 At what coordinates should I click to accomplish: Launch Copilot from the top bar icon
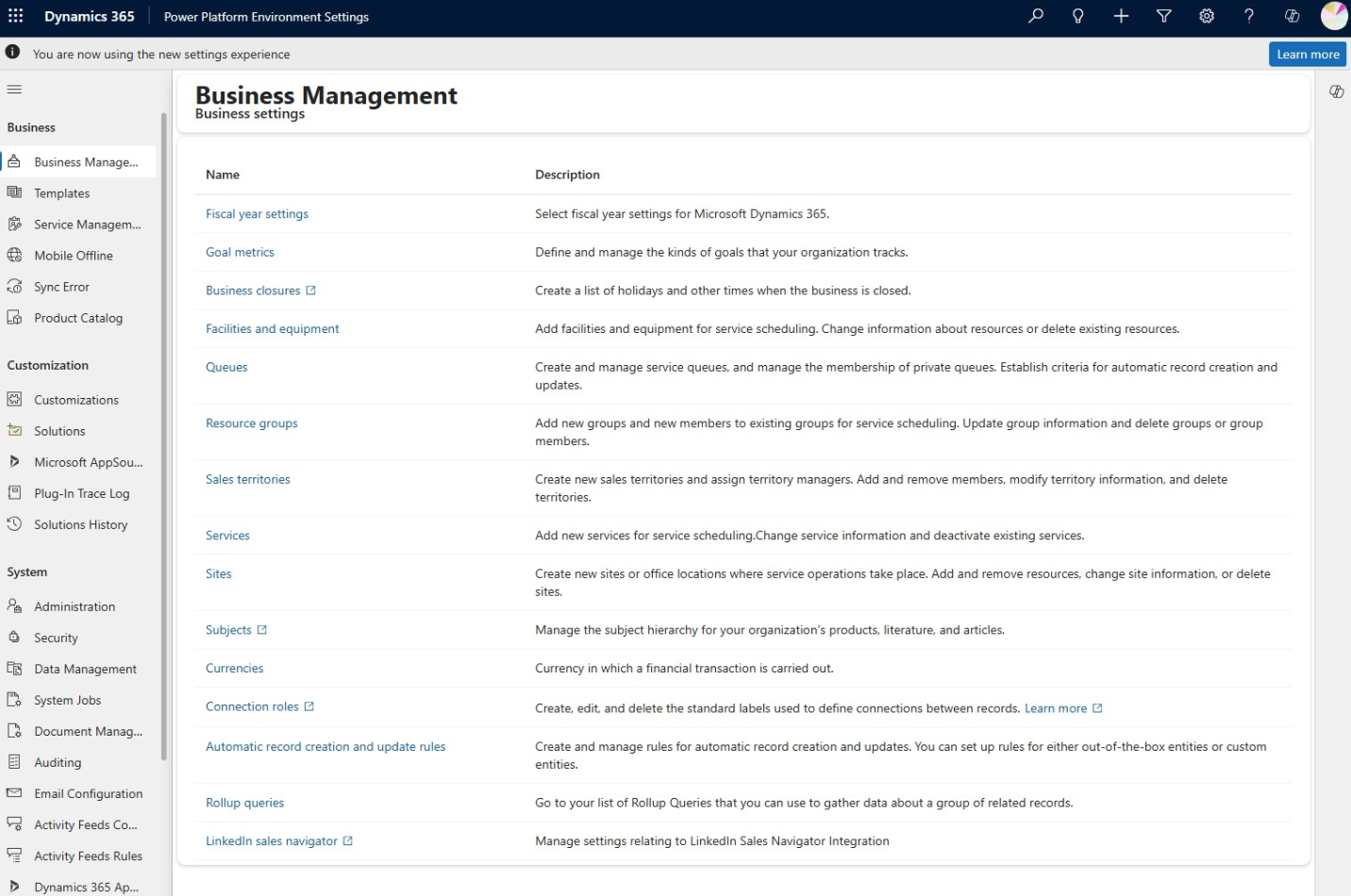1291,16
